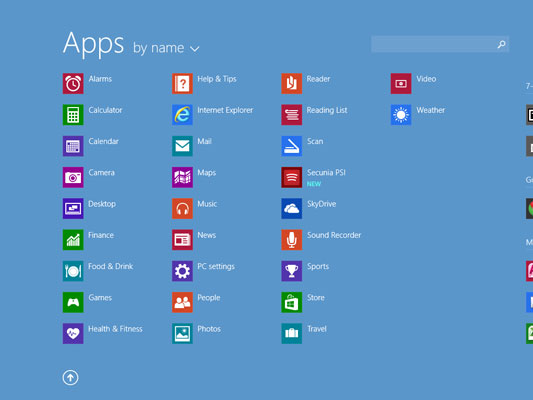Launch the Games app icon

coord(73,302)
